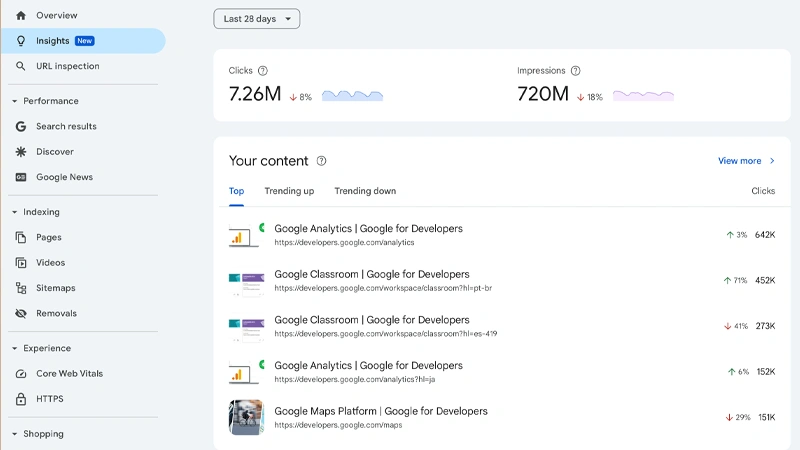Open the Core Web Vitals report
Viewport: 800px width, 450px height.
[69, 373]
